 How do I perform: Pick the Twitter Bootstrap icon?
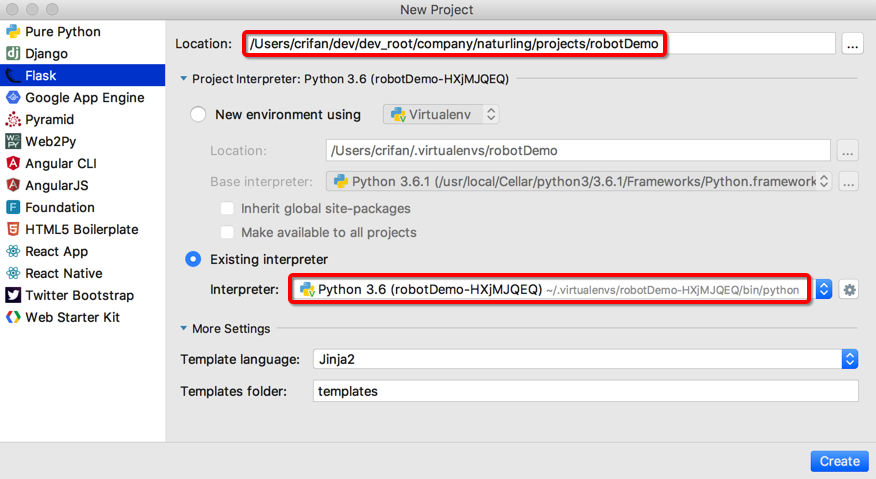14,295
